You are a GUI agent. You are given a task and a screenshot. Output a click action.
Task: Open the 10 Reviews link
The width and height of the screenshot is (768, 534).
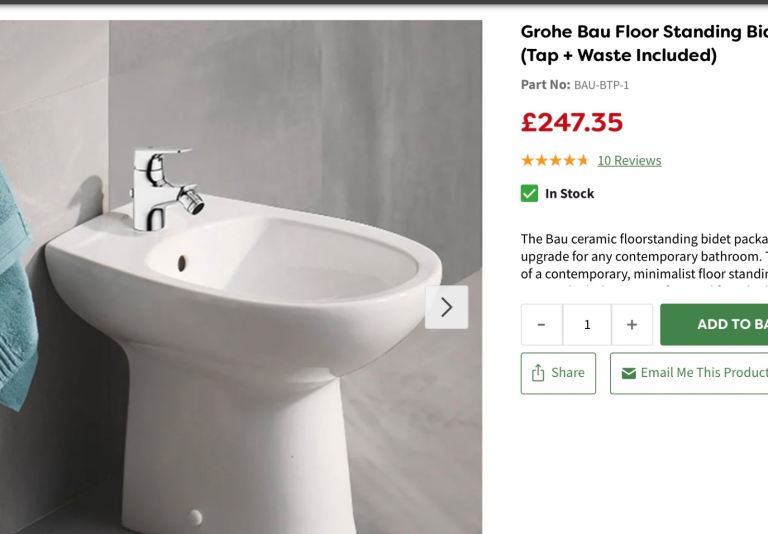point(629,160)
